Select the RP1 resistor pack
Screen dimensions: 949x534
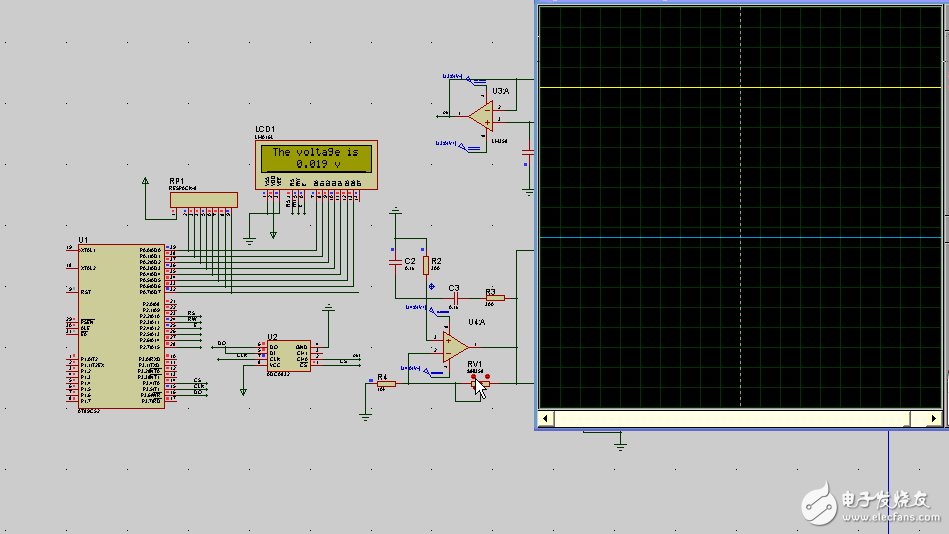(203, 200)
